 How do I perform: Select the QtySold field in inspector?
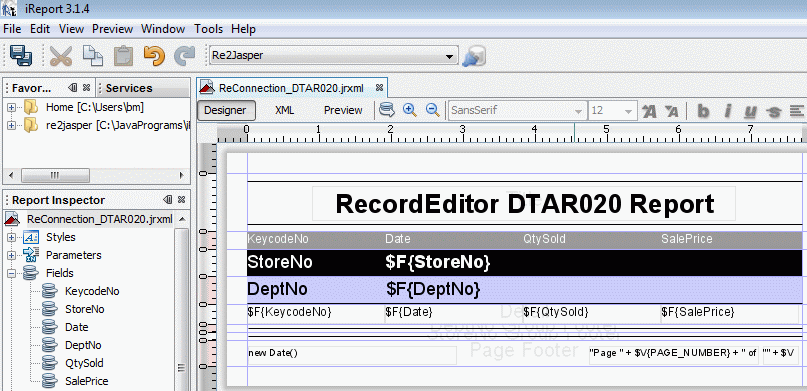click(x=84, y=363)
